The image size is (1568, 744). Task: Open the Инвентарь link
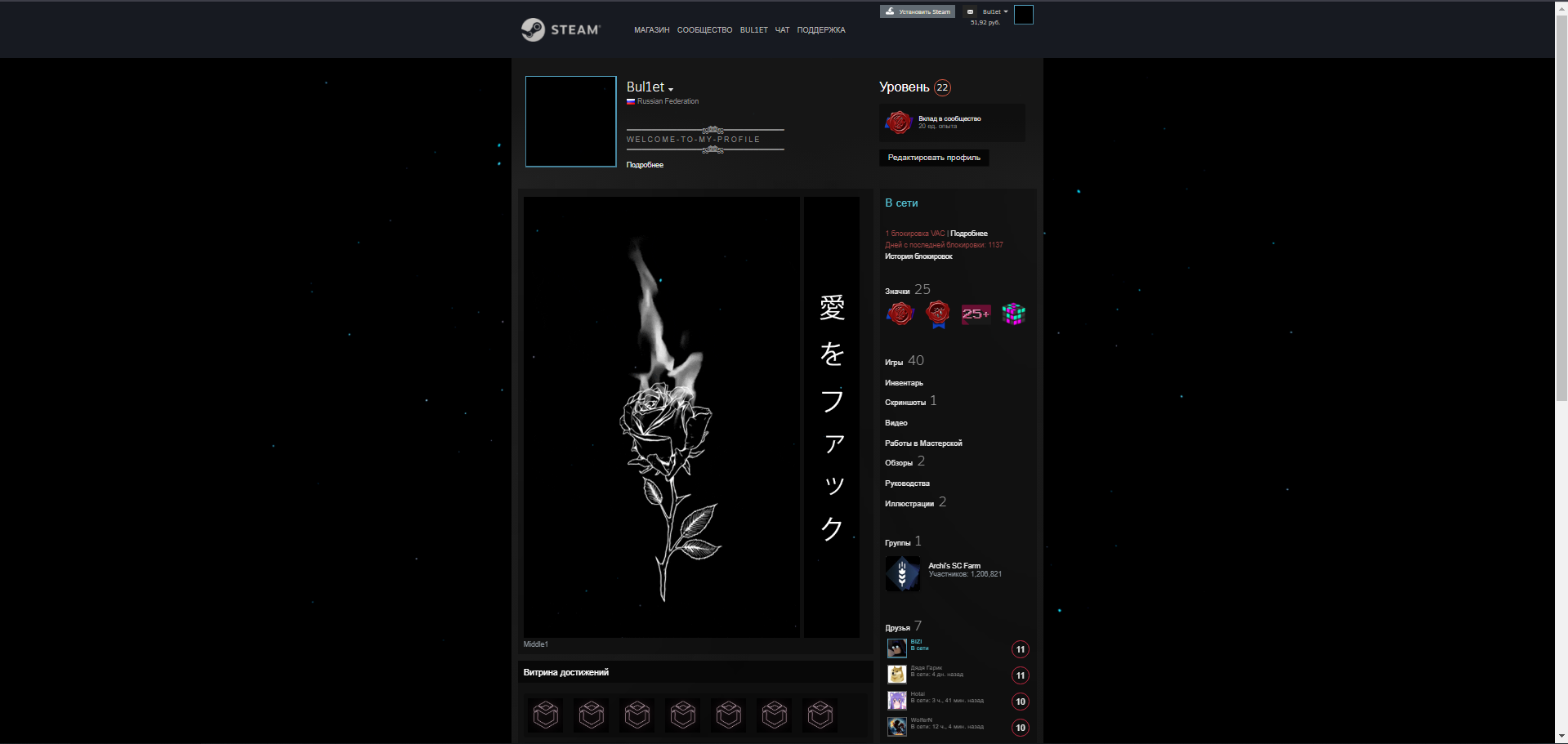pyautogui.click(x=904, y=383)
